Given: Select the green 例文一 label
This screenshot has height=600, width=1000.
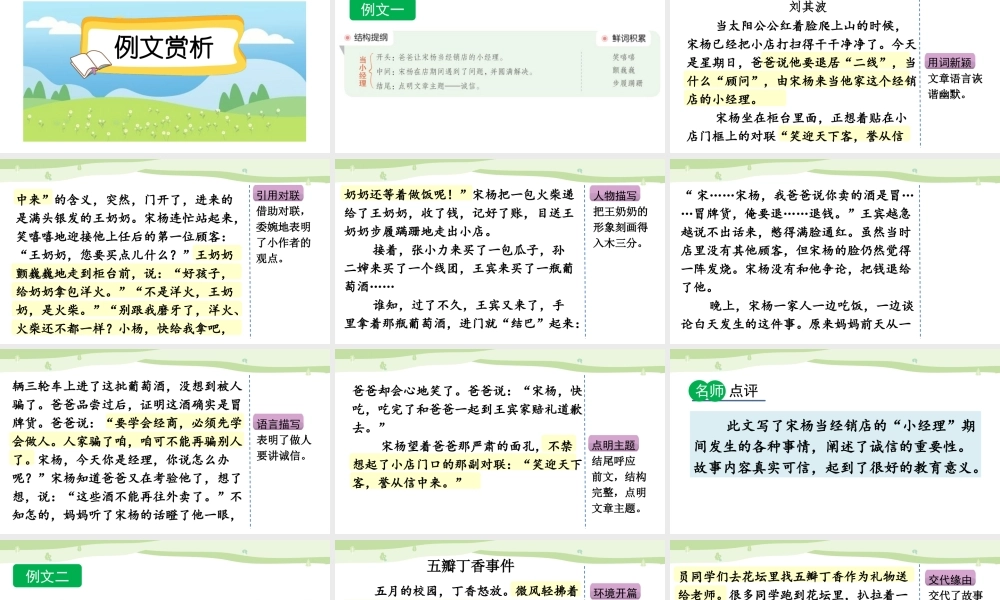Looking at the screenshot, I should pos(382,10).
